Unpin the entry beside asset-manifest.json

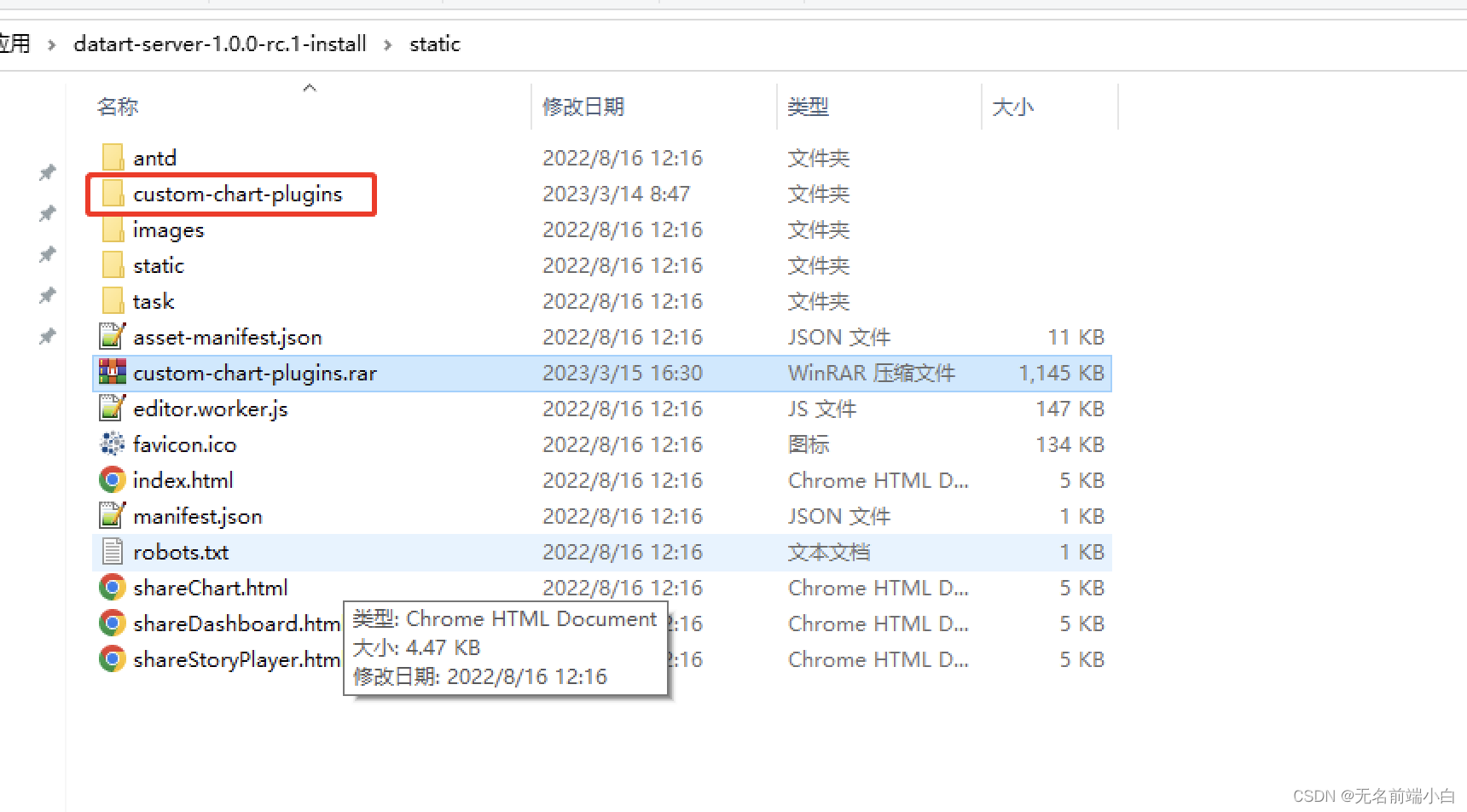click(x=47, y=336)
